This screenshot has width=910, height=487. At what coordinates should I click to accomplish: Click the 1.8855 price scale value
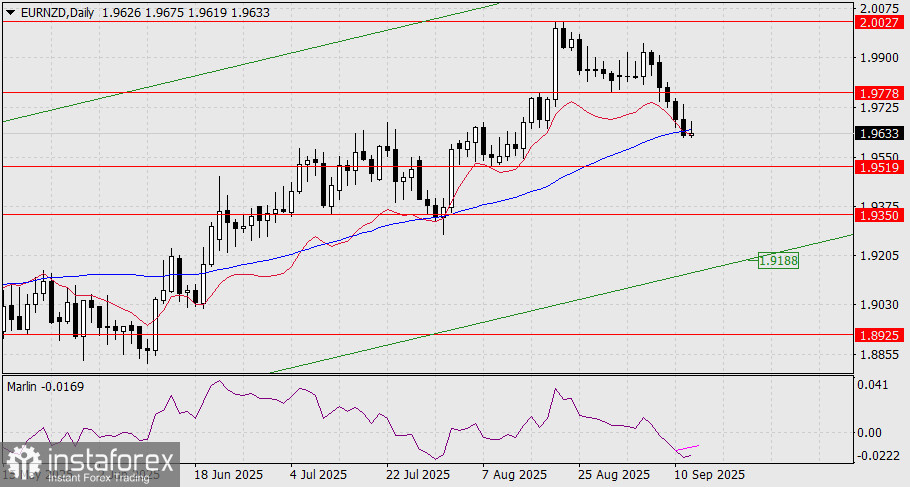click(x=880, y=354)
